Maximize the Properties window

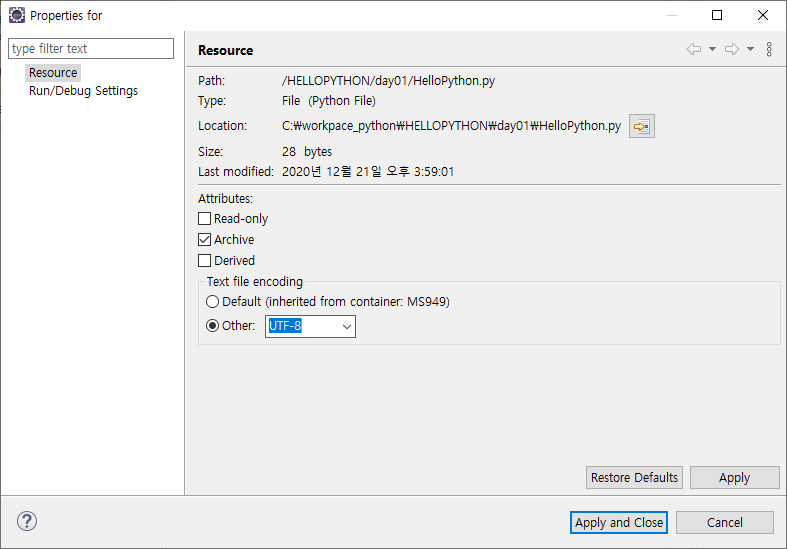pyautogui.click(x=717, y=15)
